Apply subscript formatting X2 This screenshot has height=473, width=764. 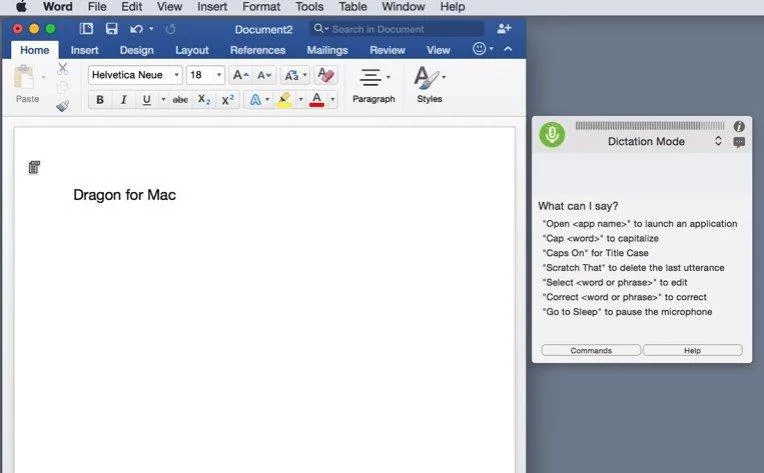(204, 100)
